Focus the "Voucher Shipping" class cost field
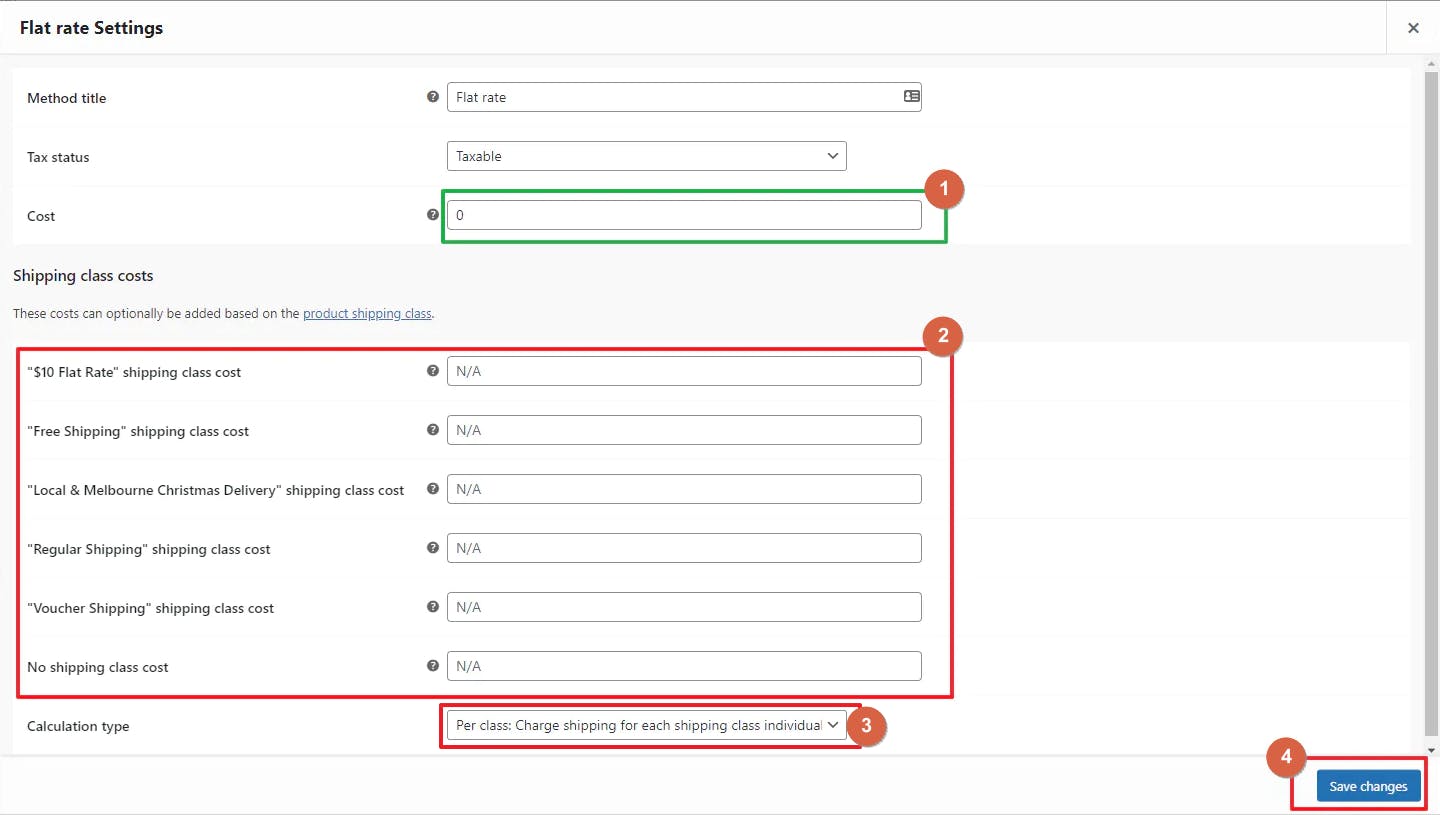This screenshot has height=815, width=1440. pos(684,607)
